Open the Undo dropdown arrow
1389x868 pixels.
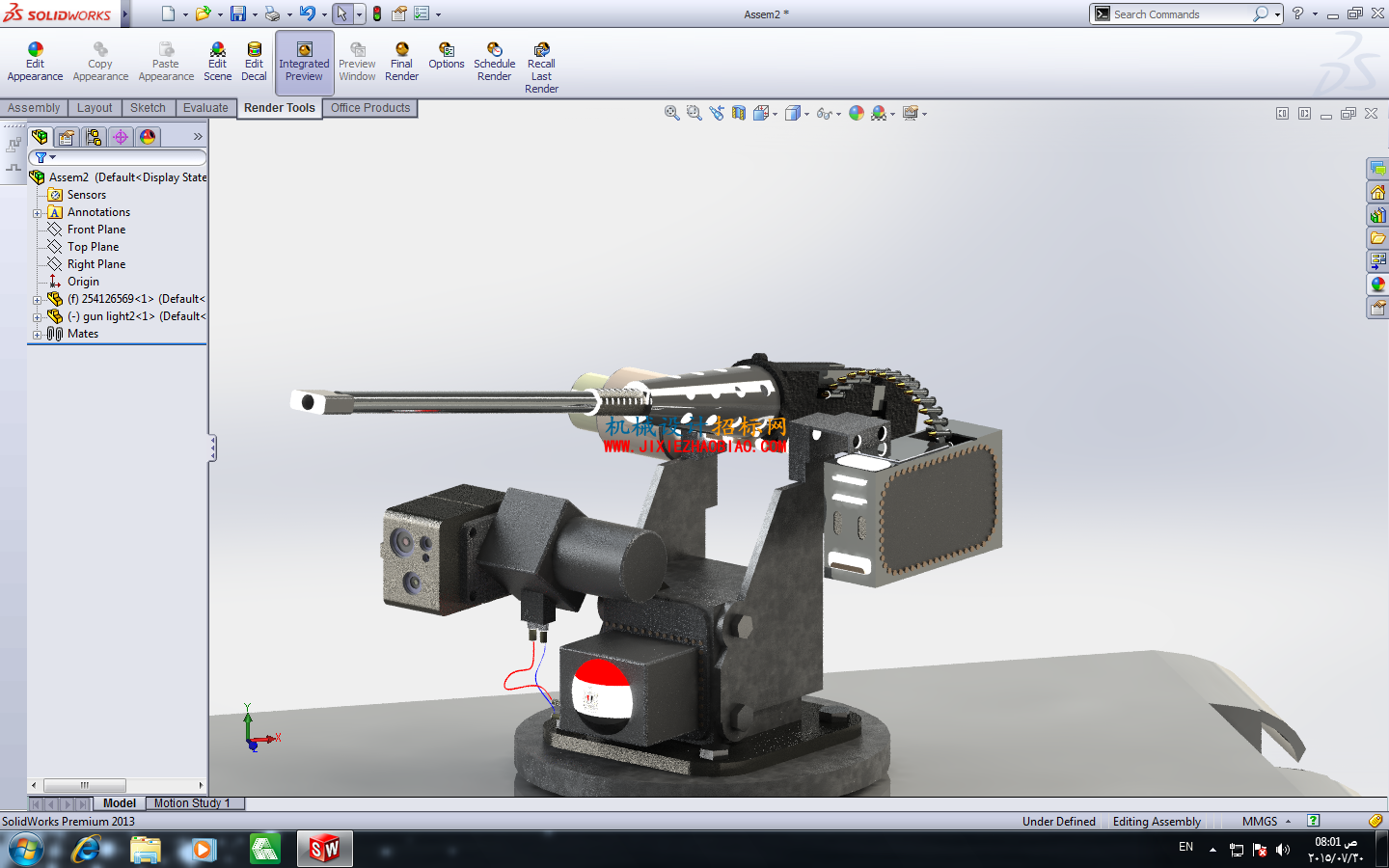324,14
